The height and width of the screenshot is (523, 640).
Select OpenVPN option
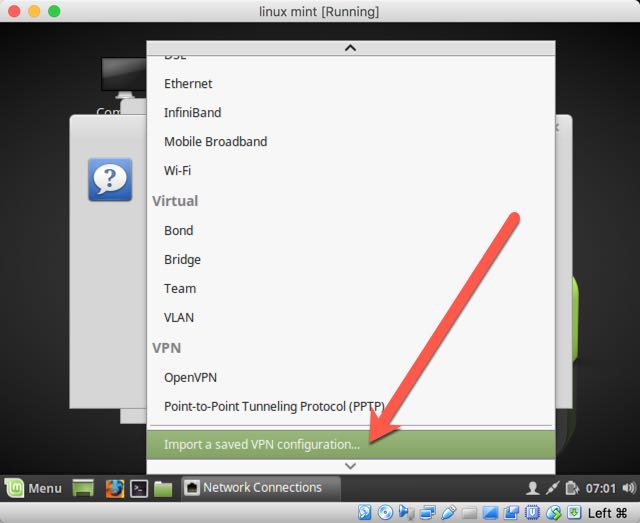[x=351, y=378]
